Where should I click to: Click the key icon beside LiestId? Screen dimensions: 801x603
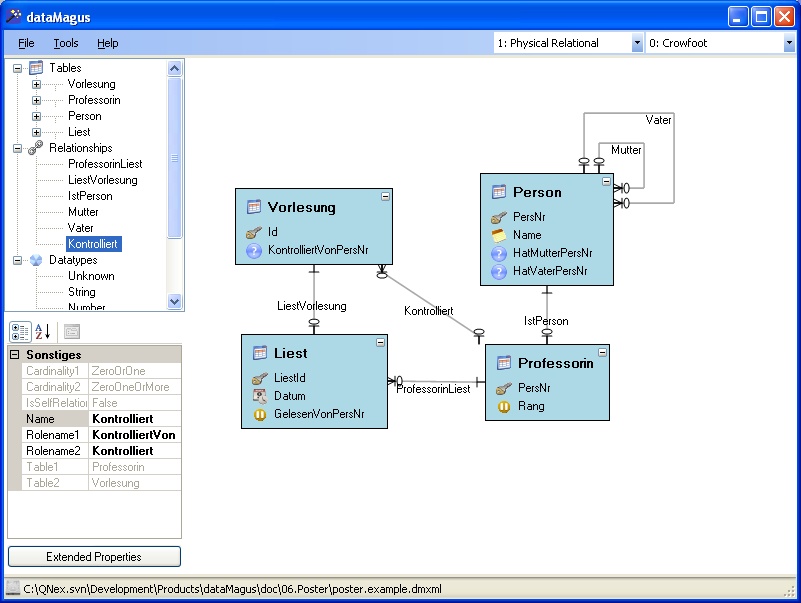(260, 378)
